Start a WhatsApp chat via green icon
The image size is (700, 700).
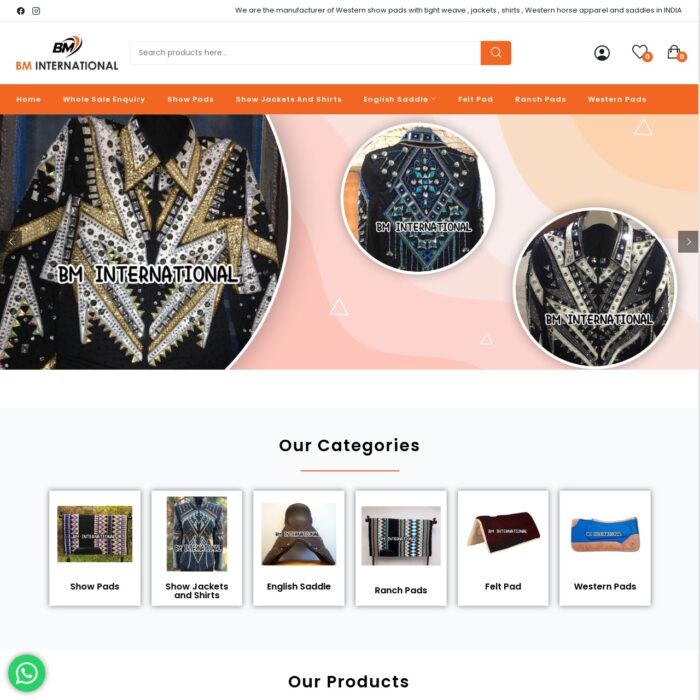pyautogui.click(x=27, y=673)
